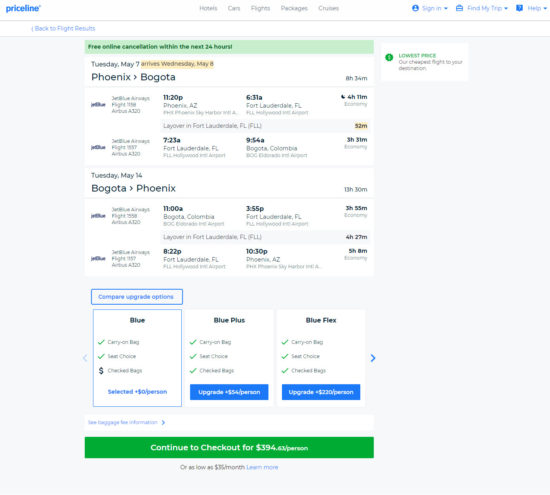Go to the Cruises tab
The width and height of the screenshot is (550, 495).
(x=329, y=8)
